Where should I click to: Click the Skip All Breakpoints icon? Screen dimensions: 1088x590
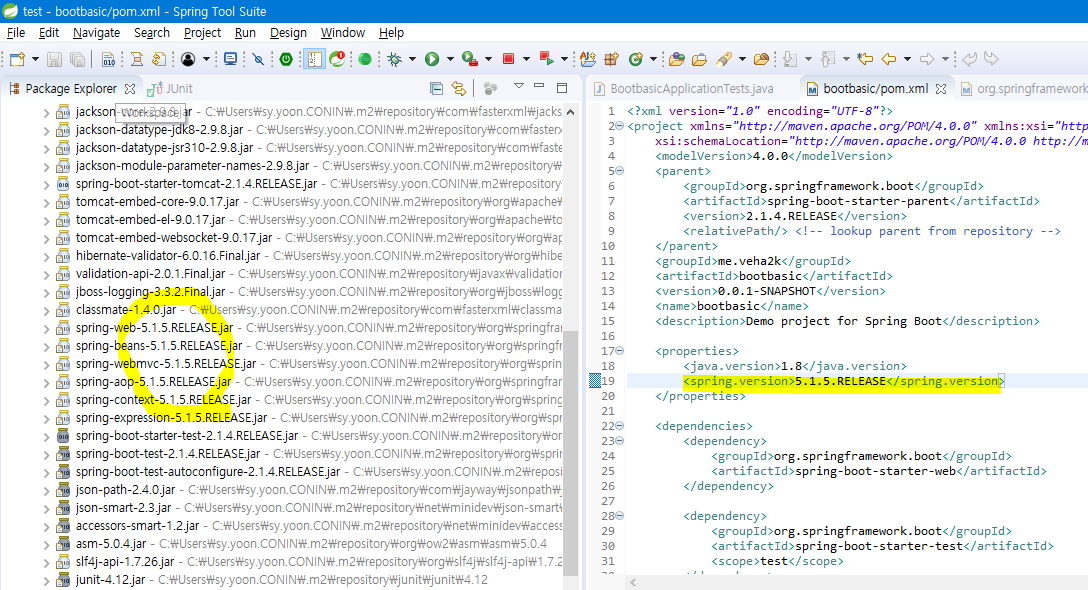click(259, 59)
